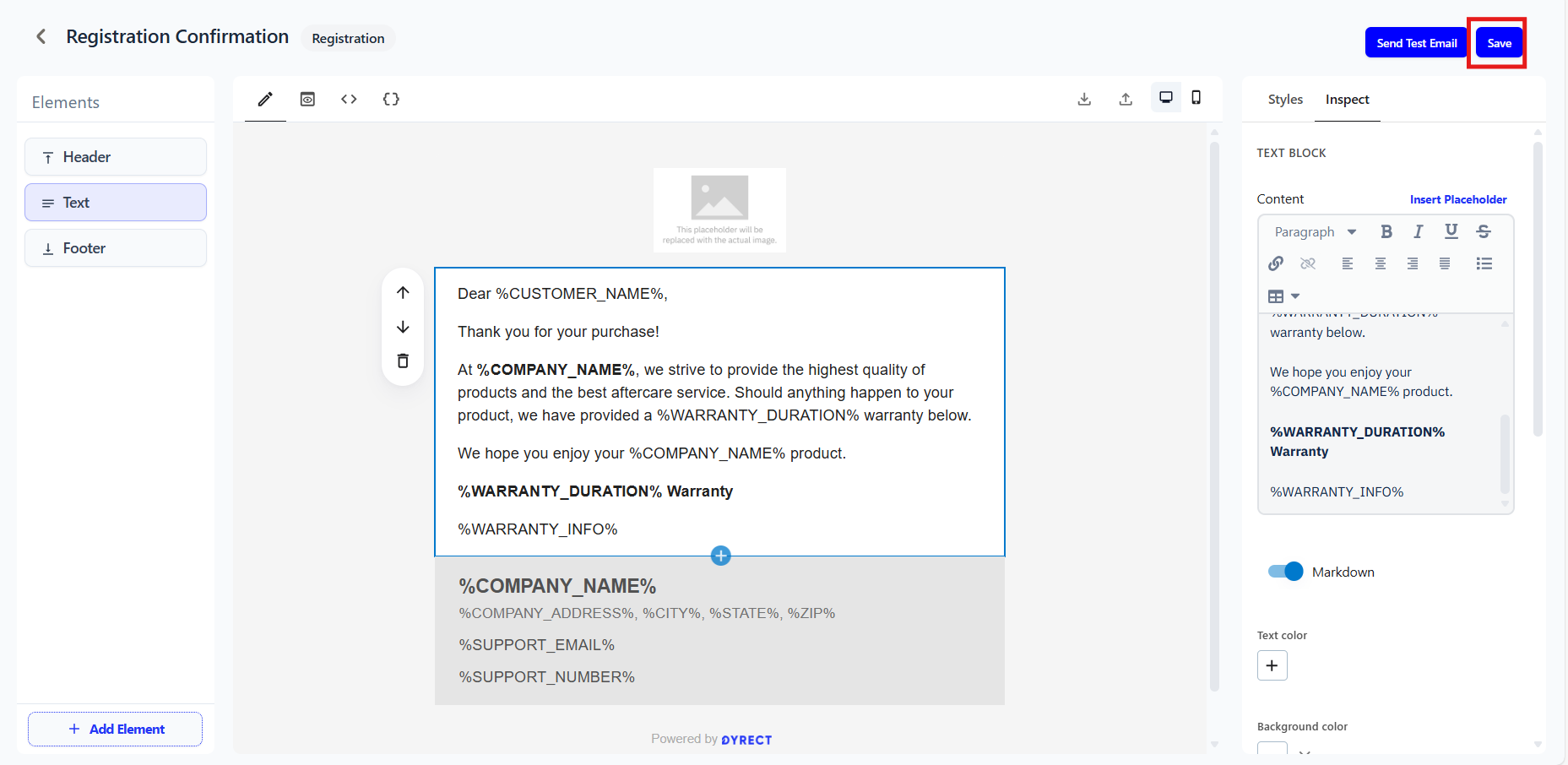
Task: Move text block up with arrow
Action: coord(403,293)
